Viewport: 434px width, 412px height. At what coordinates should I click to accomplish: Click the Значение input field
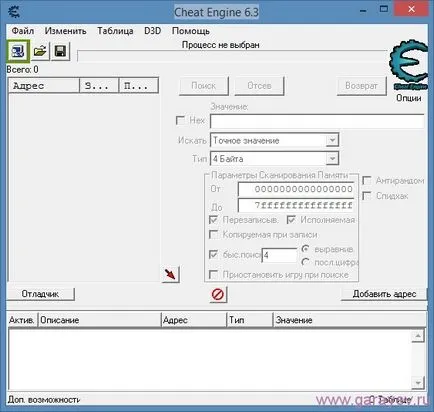coord(317,121)
